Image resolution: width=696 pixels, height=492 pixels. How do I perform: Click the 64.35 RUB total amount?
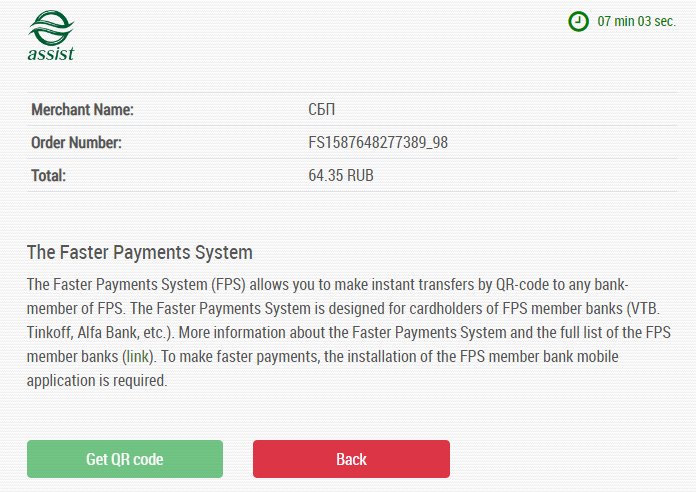(341, 176)
